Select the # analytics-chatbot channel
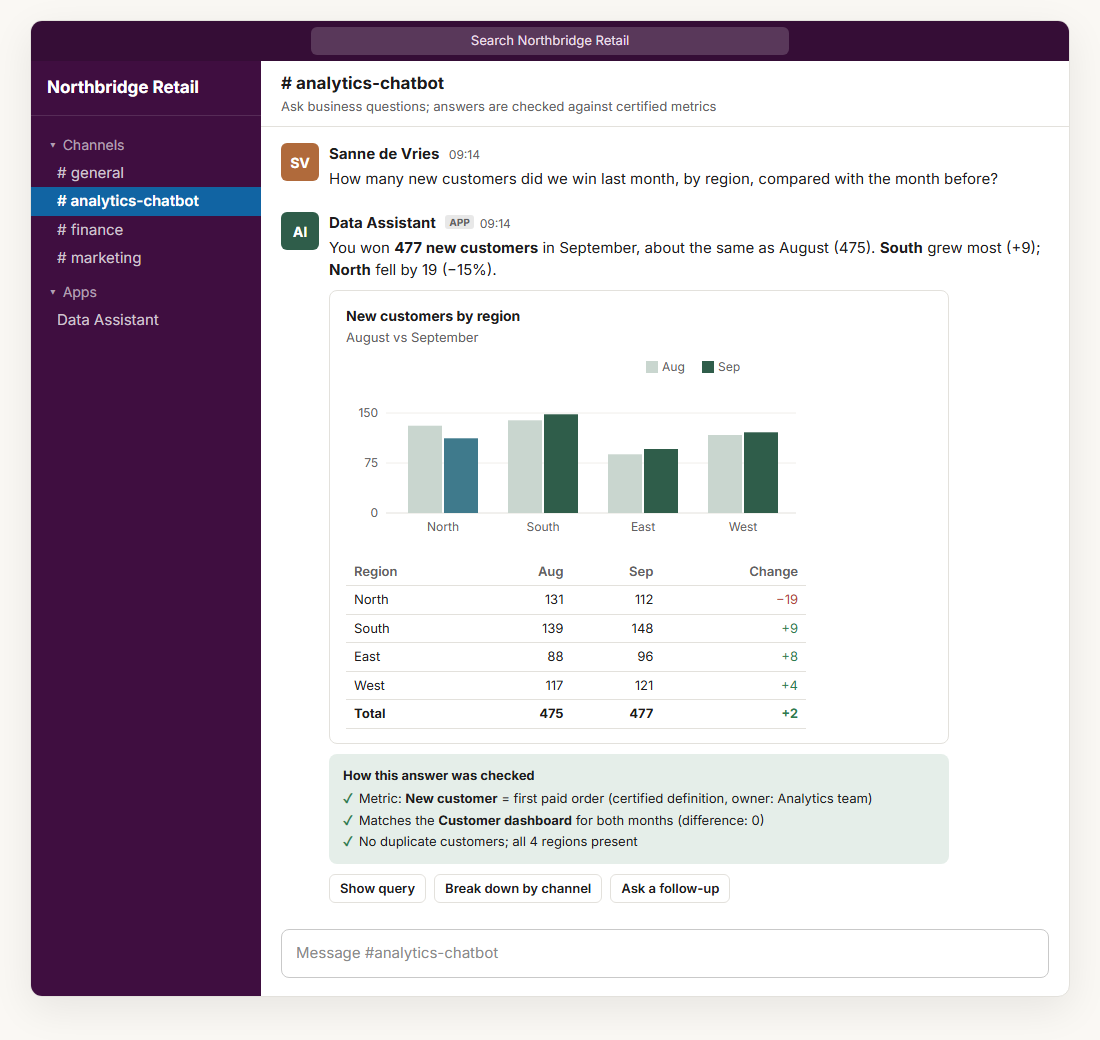The height and width of the screenshot is (1040, 1100). coord(146,201)
